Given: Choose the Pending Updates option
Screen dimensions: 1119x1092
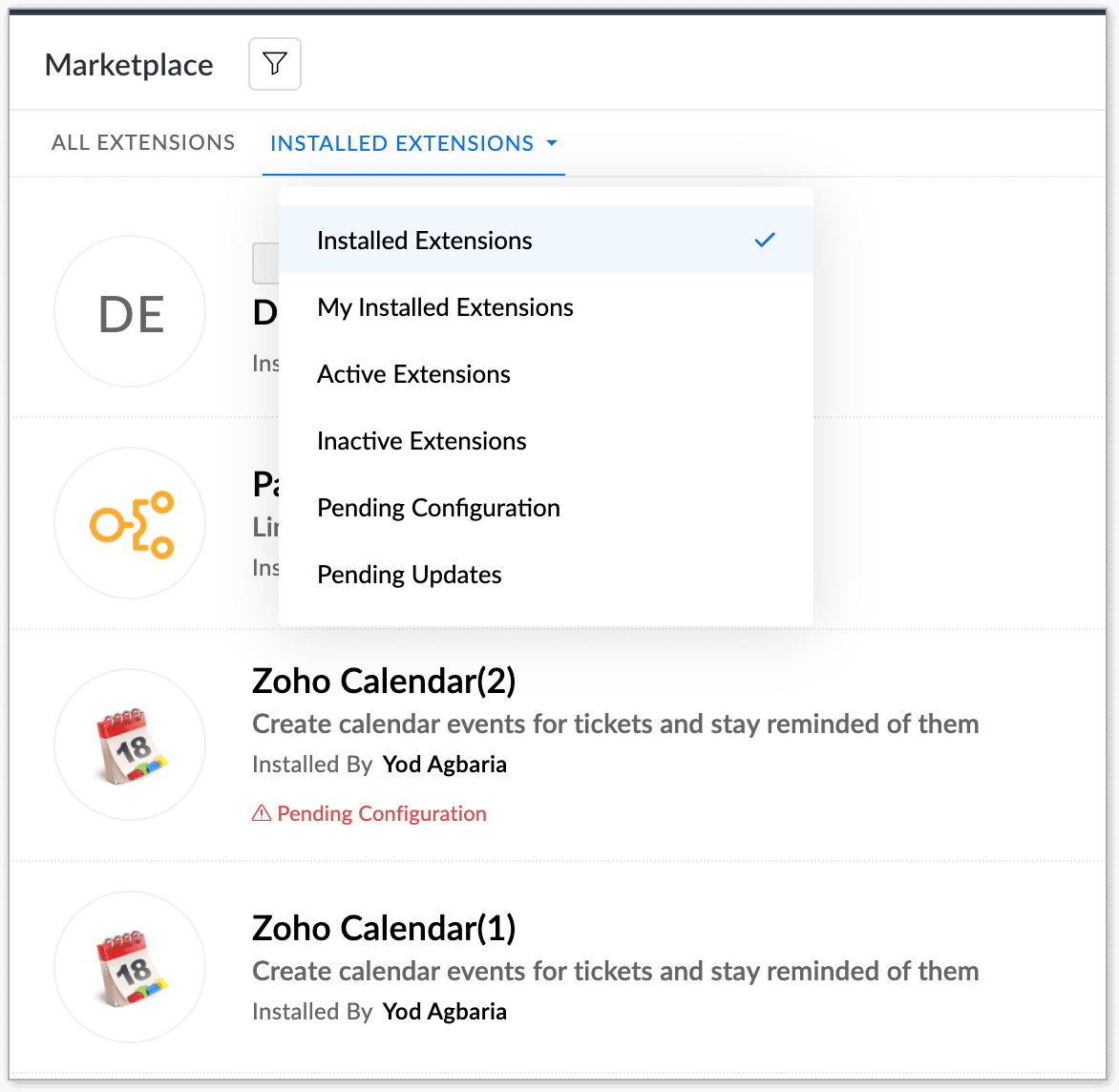Looking at the screenshot, I should pyautogui.click(x=409, y=575).
